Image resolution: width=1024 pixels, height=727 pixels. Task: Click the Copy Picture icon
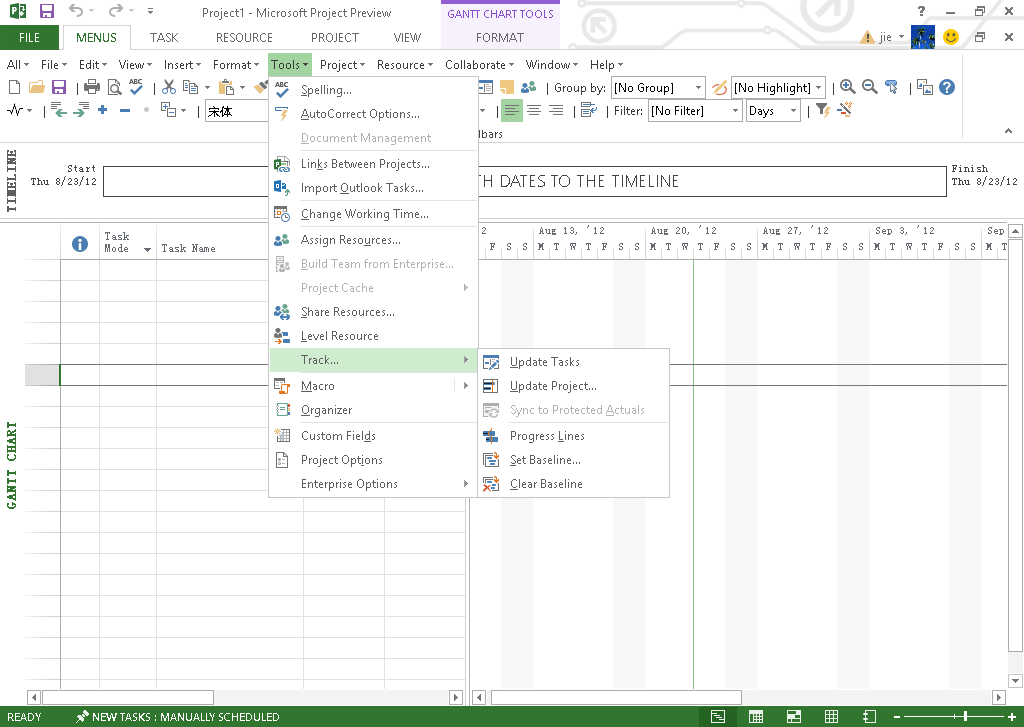(x=925, y=87)
